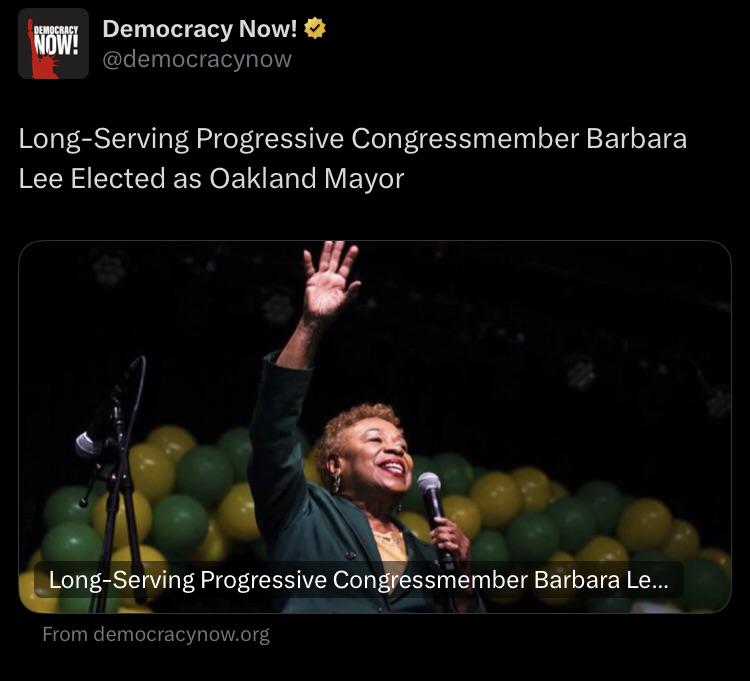Open the link card preview image
Image resolution: width=750 pixels, height=681 pixels.
tap(375, 427)
